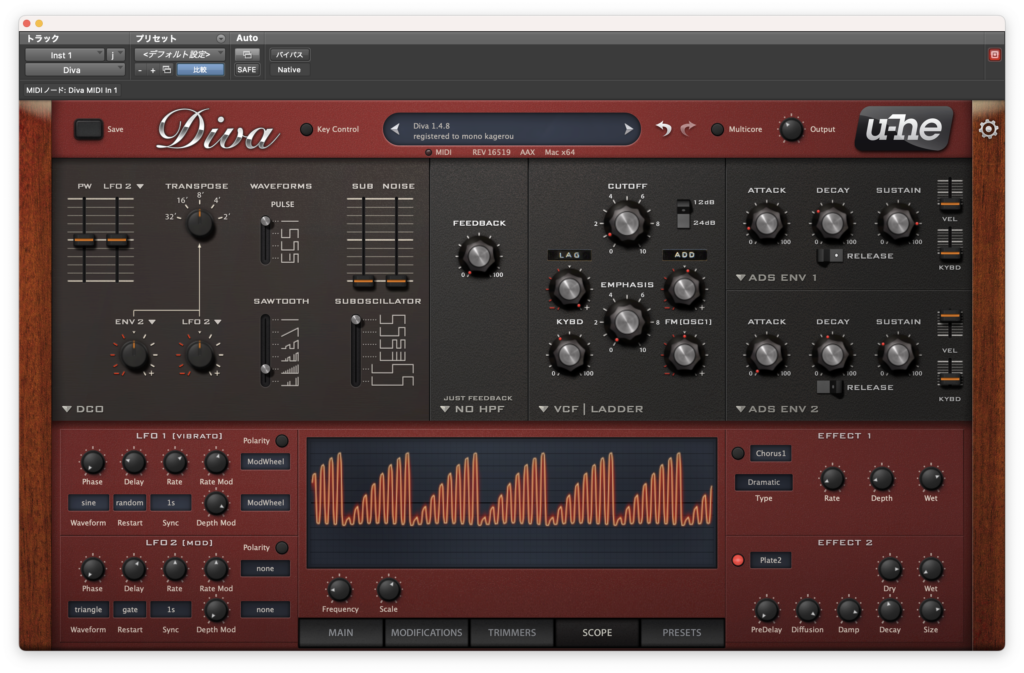Open the MODIFICATIONS tab
Screen dimensions: 1024x673
[x=426, y=633]
